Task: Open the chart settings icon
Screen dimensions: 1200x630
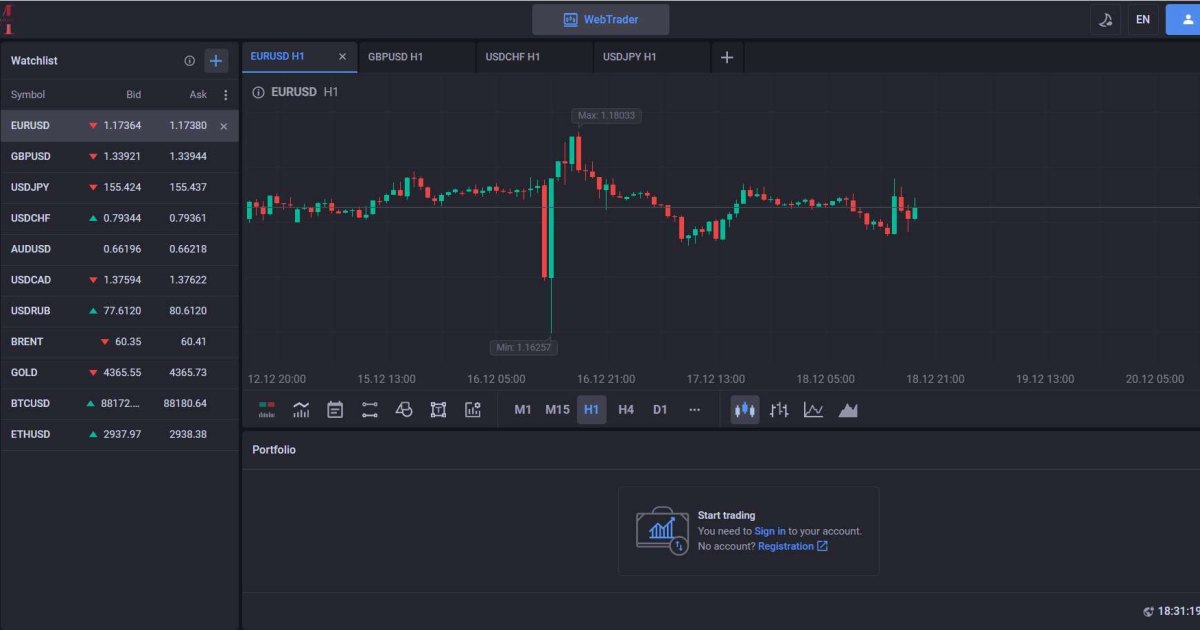Action: [x=473, y=410]
